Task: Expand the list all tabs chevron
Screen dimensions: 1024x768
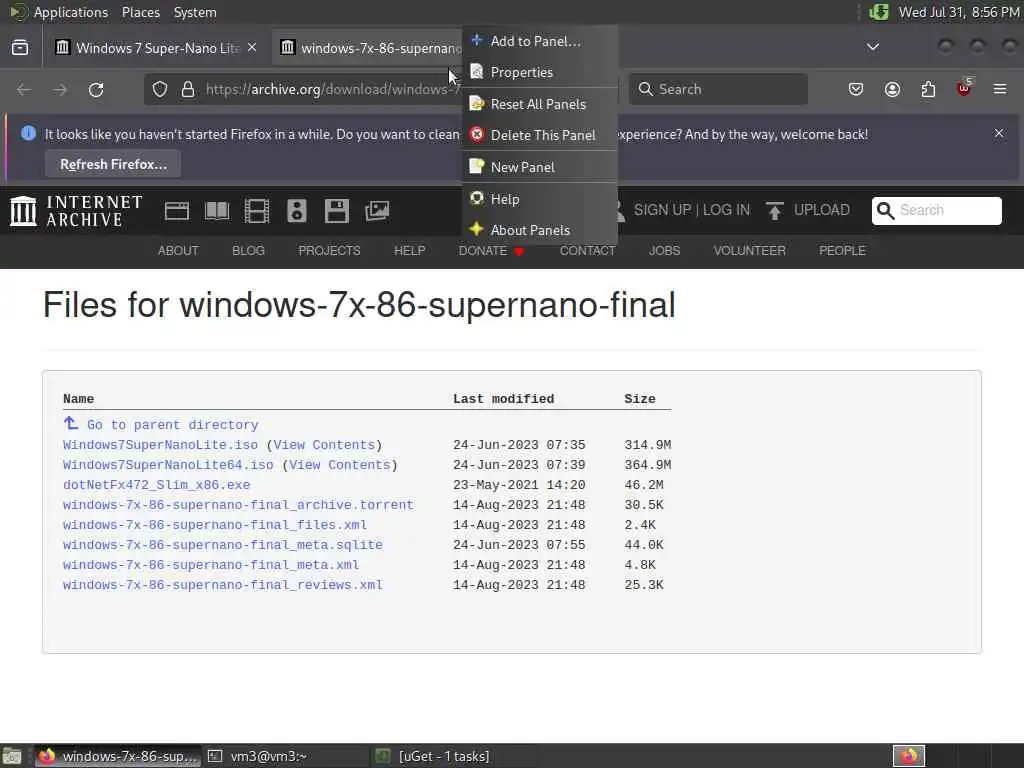Action: tap(872, 47)
